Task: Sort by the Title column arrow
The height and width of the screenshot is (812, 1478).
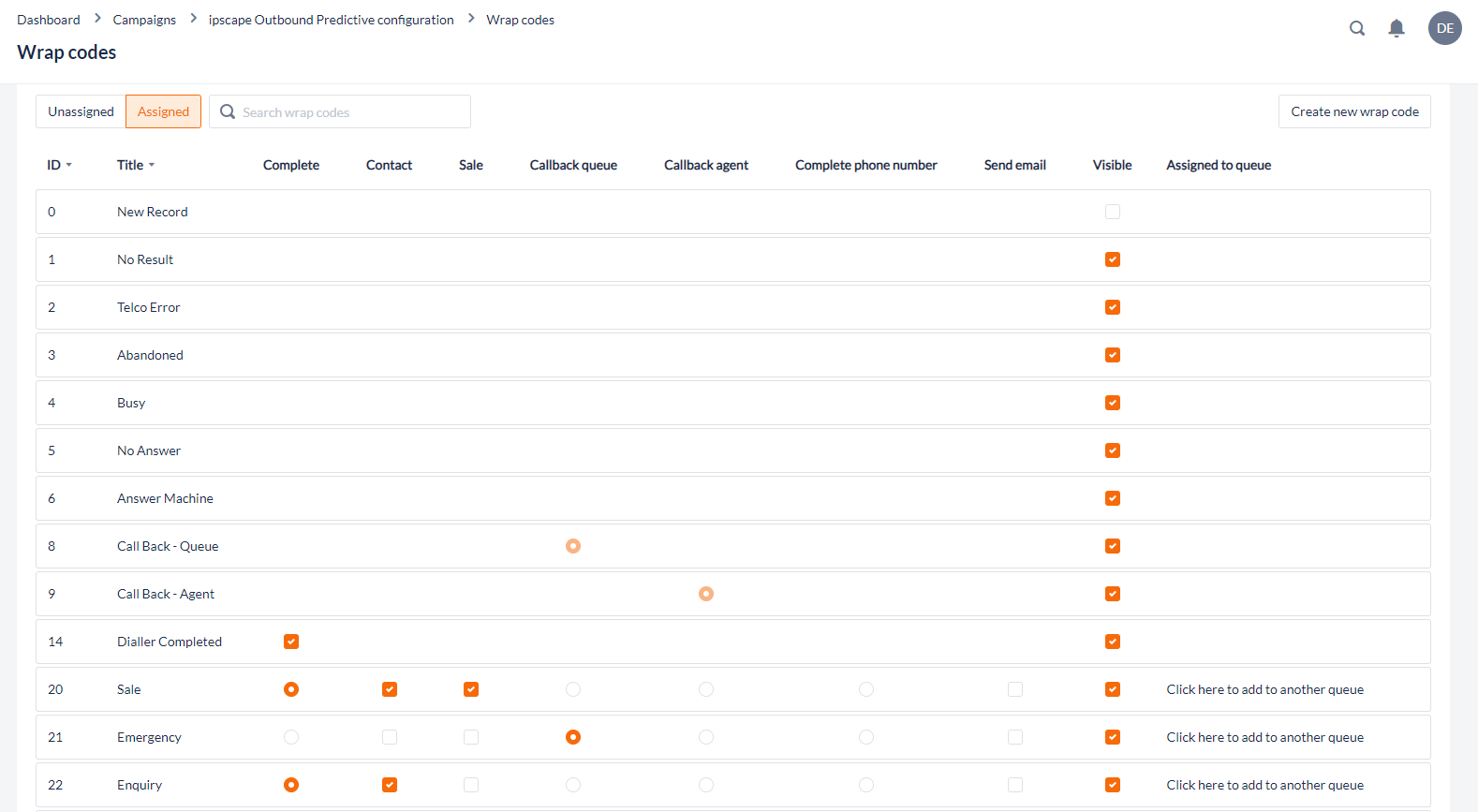Action: pyautogui.click(x=152, y=166)
